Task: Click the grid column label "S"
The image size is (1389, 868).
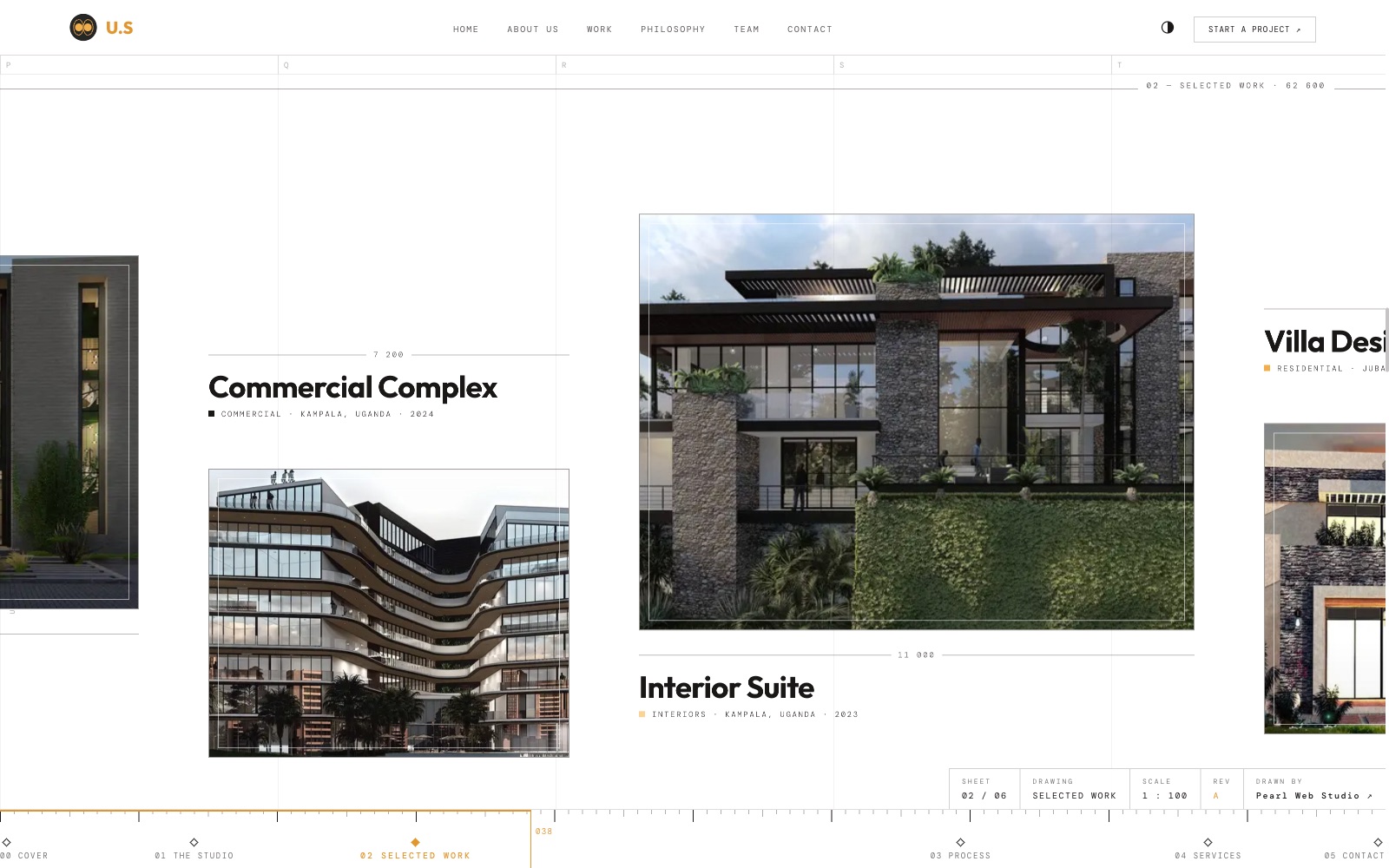Action: pyautogui.click(x=842, y=65)
